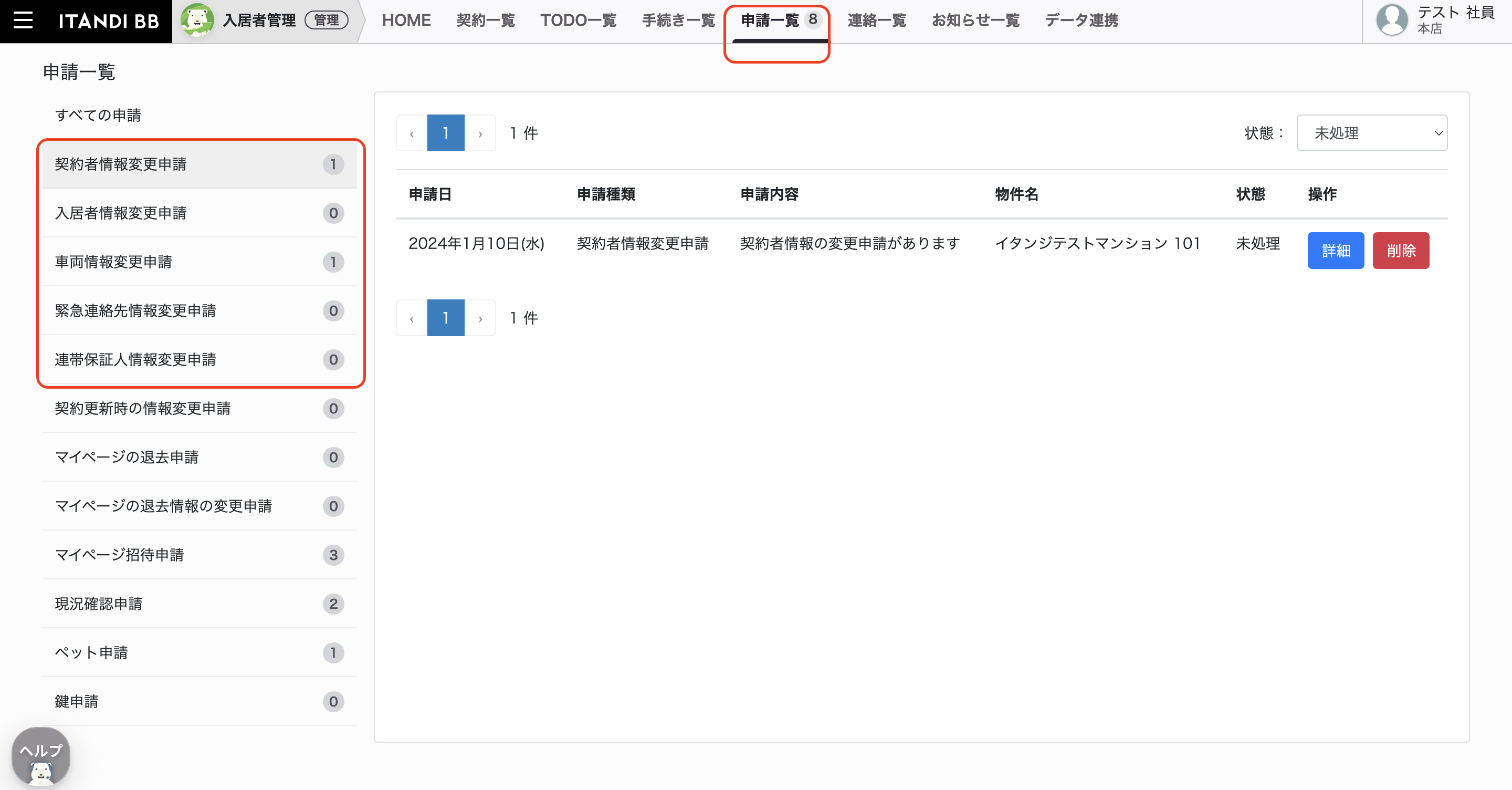Click the top next-page arrow
Screen dimensions: 1512x790
480,133
